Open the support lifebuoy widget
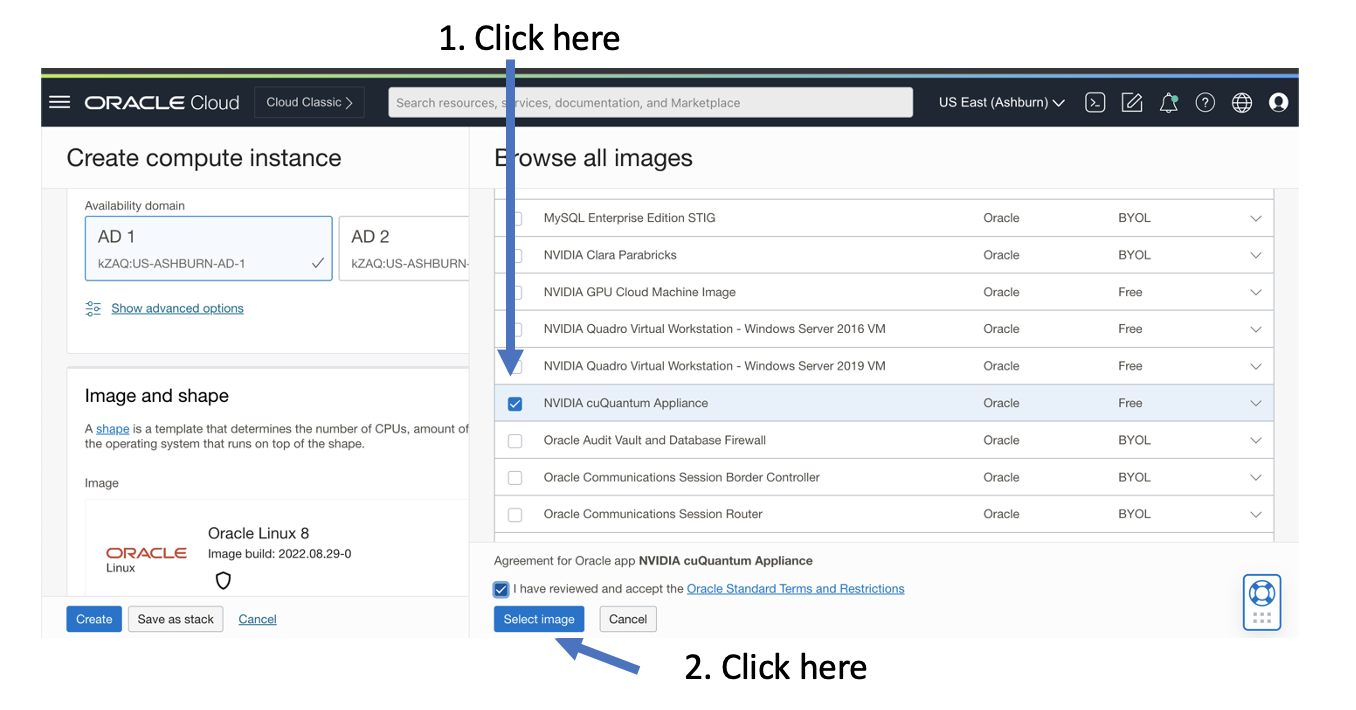This screenshot has height=710, width=1356. point(1262,602)
